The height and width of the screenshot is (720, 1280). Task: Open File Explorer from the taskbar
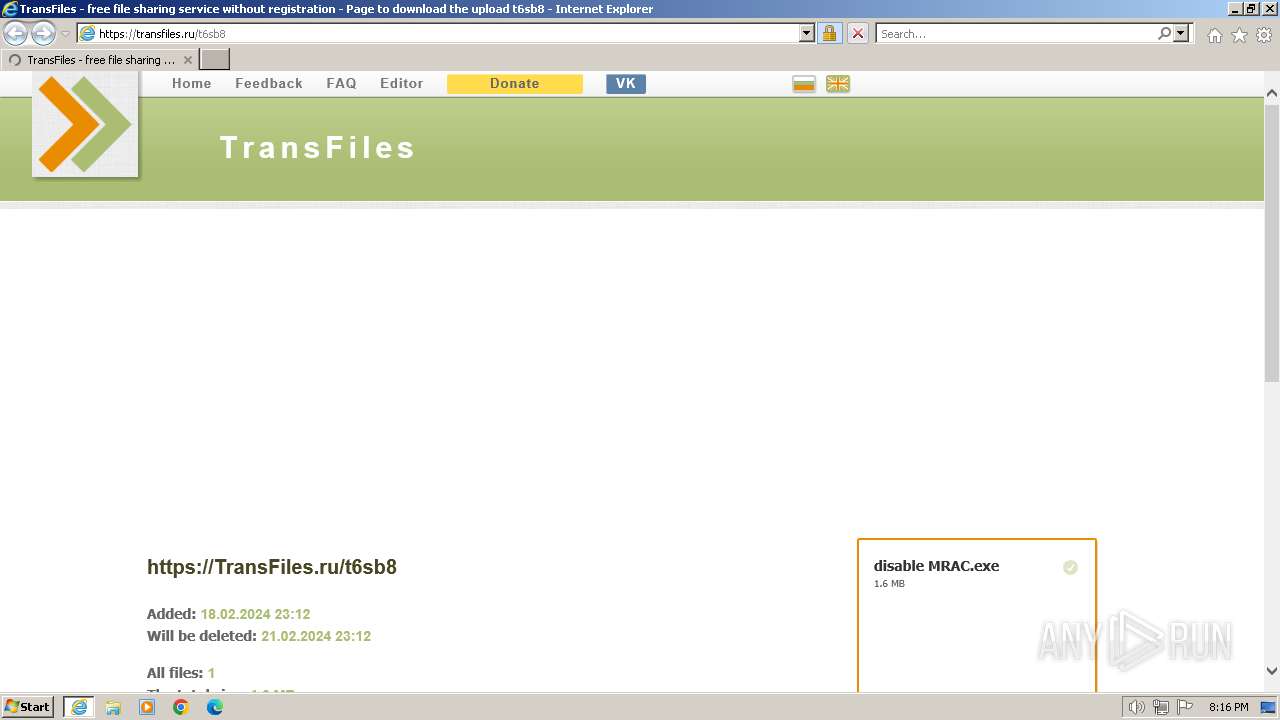click(x=113, y=707)
